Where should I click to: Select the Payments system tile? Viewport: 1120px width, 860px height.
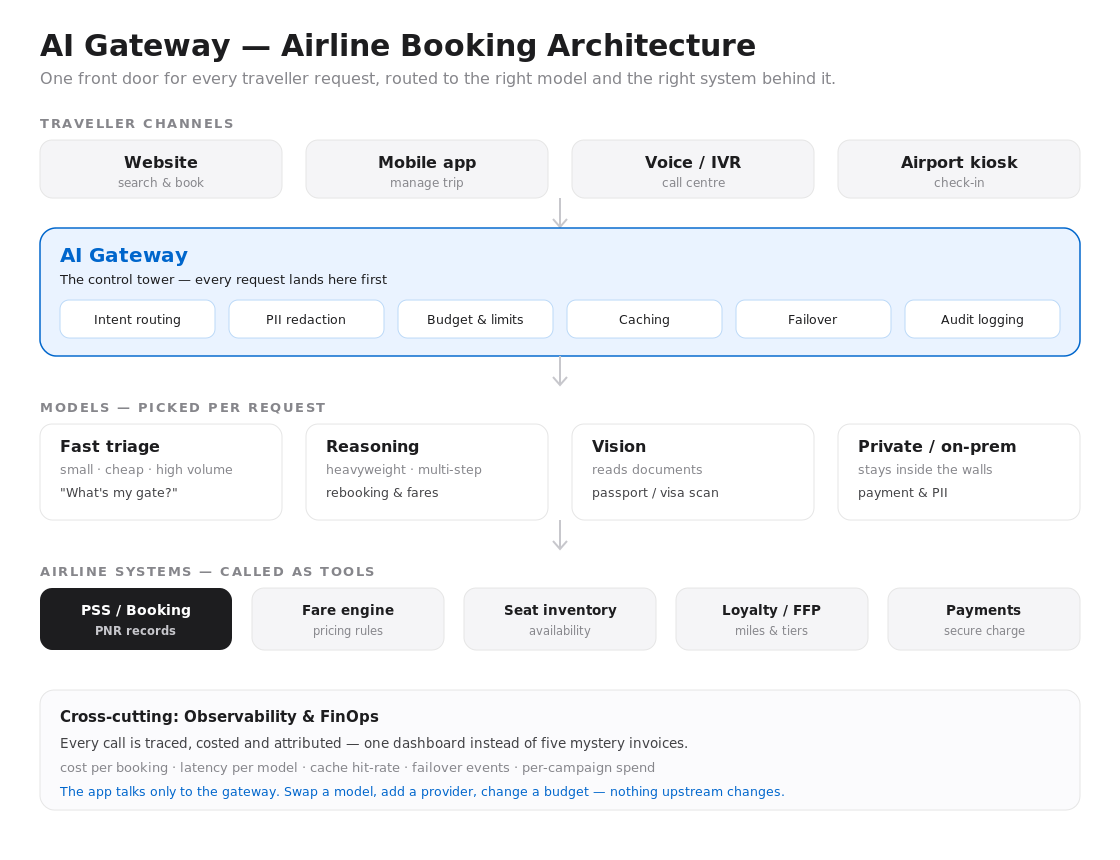[984, 619]
